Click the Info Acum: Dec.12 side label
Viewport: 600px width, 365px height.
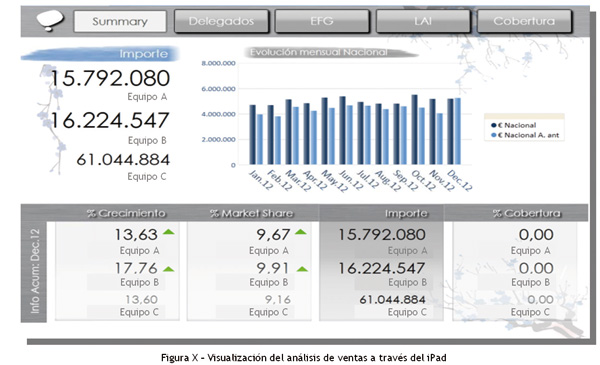tap(34, 271)
